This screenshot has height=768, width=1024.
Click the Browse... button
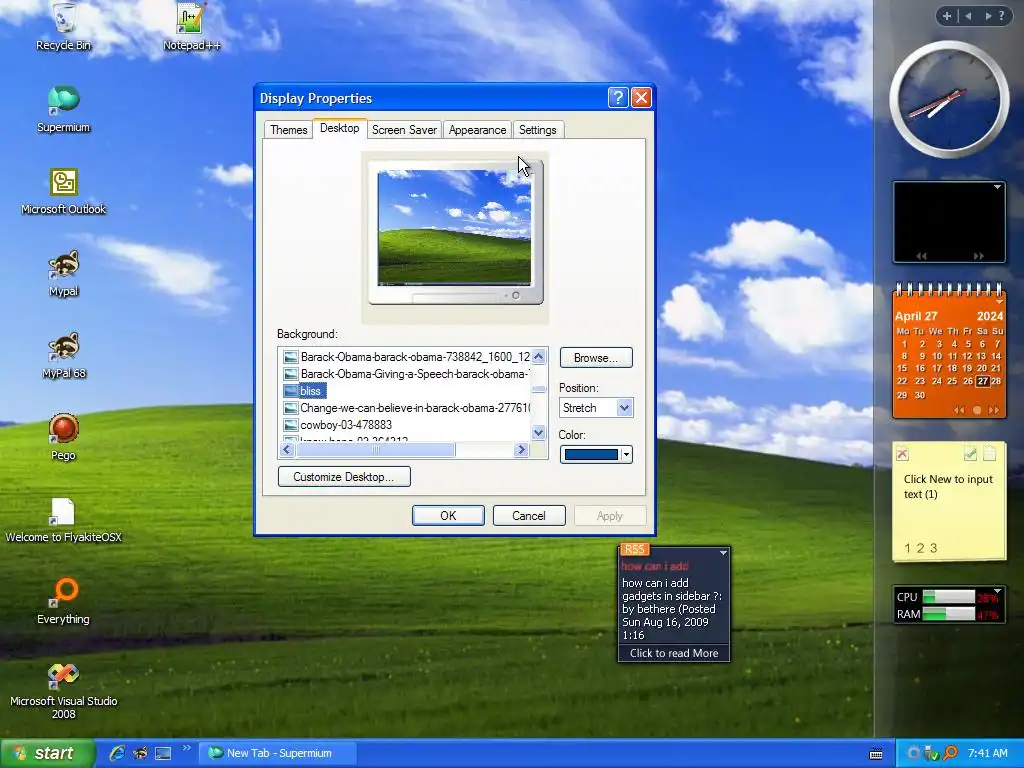(x=596, y=358)
